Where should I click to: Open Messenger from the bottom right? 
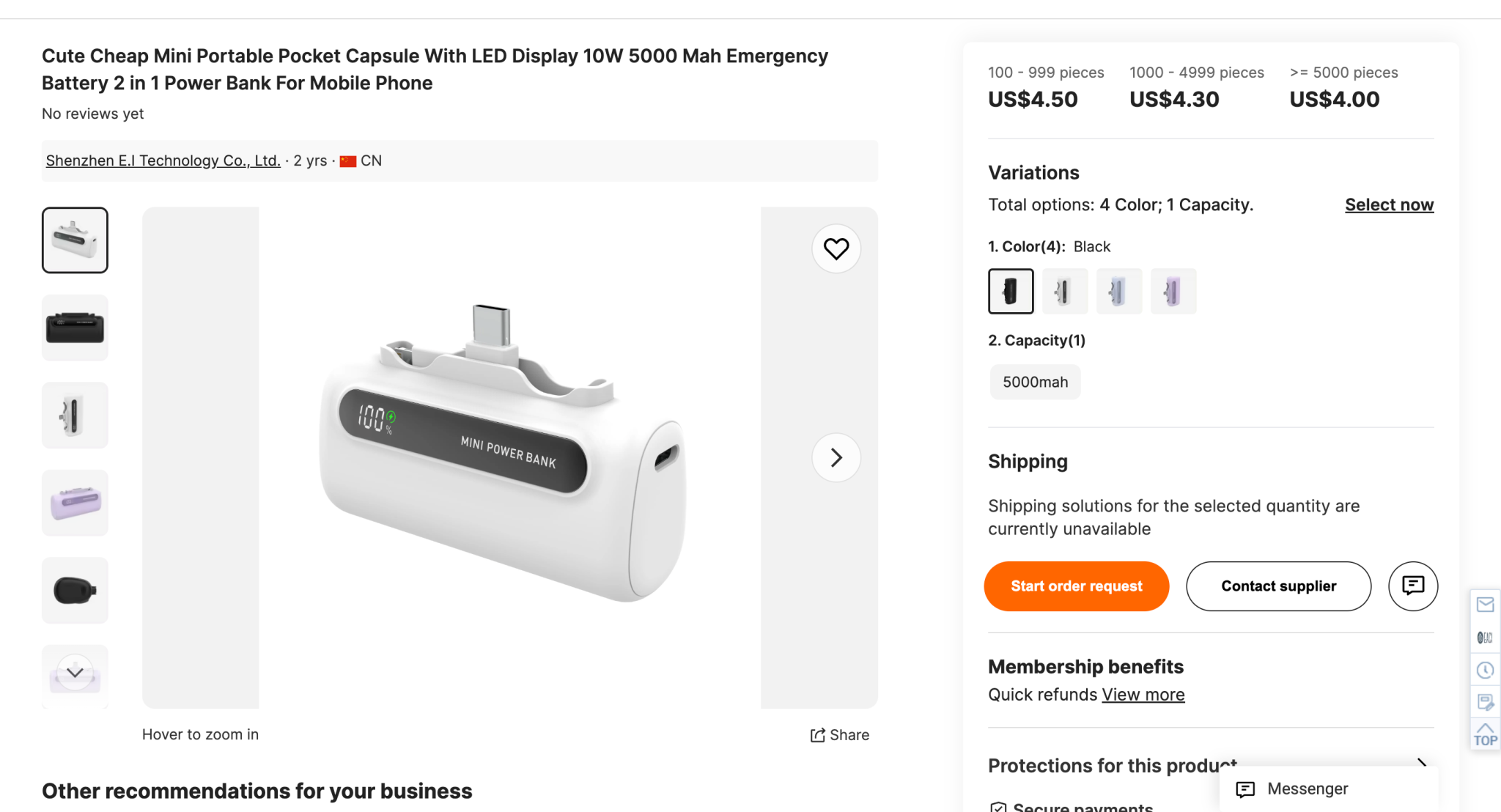tap(1308, 789)
